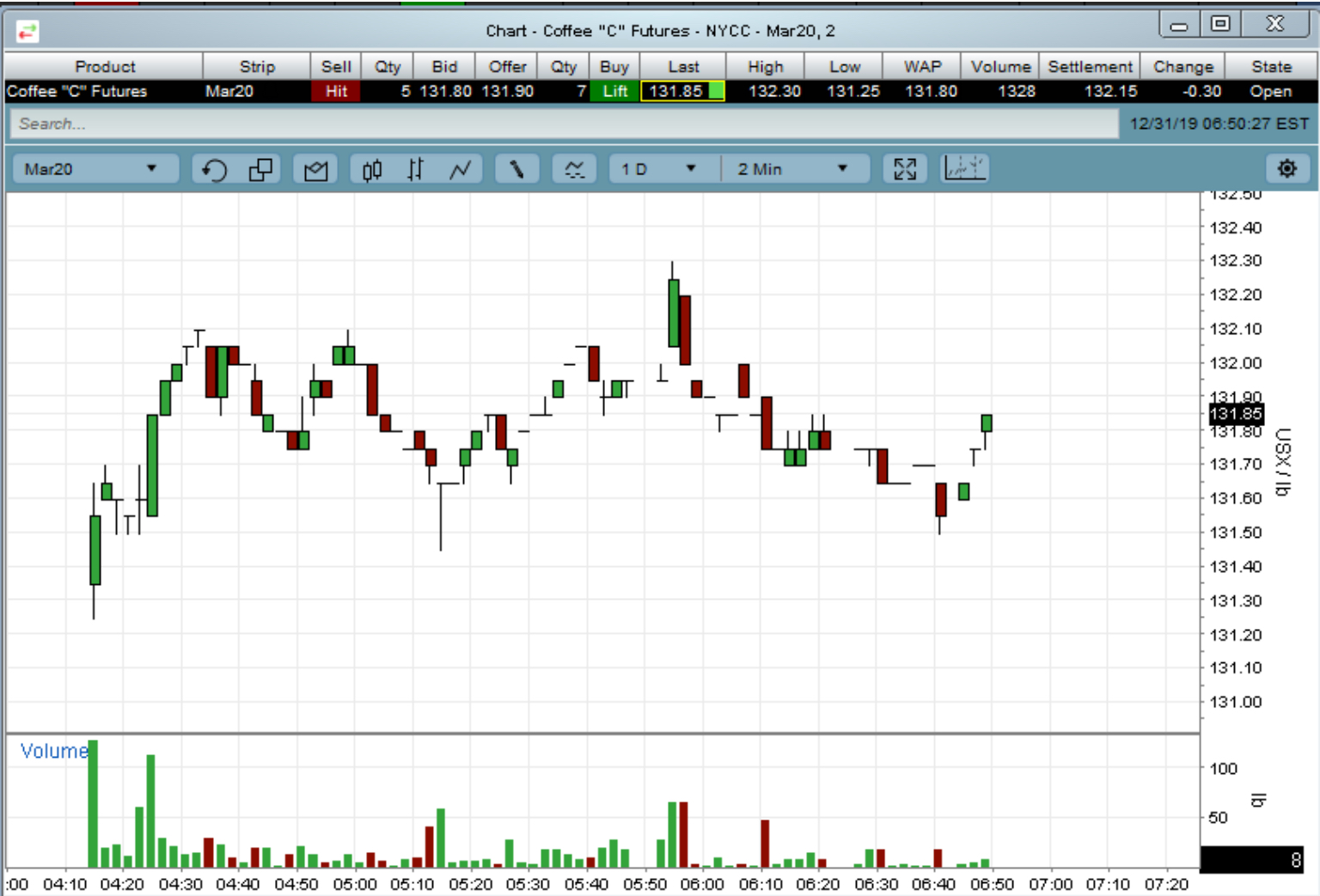Click the offer price 131.90
1320x896 pixels.
(x=507, y=91)
